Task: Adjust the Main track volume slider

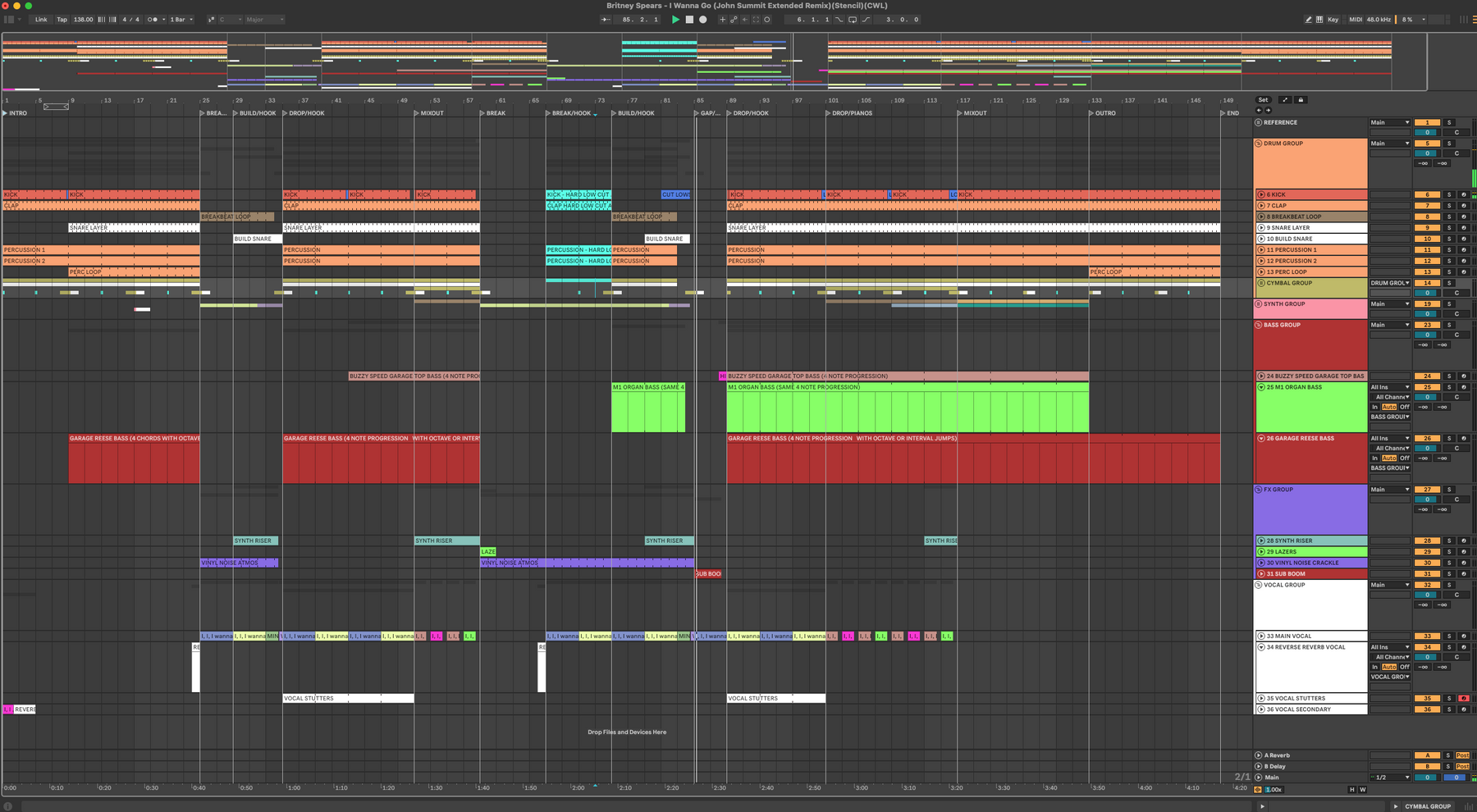Action: click(1427, 778)
